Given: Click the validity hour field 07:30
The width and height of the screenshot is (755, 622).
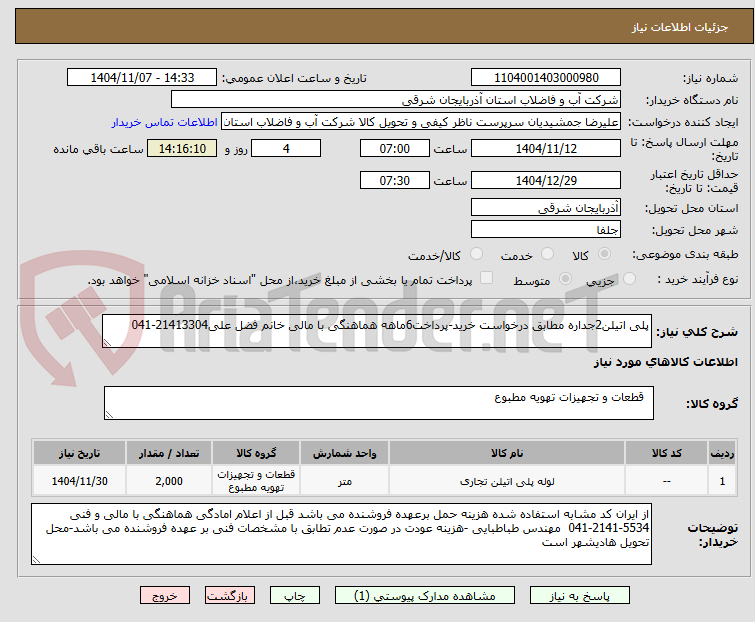Looking at the screenshot, I should point(395,181).
